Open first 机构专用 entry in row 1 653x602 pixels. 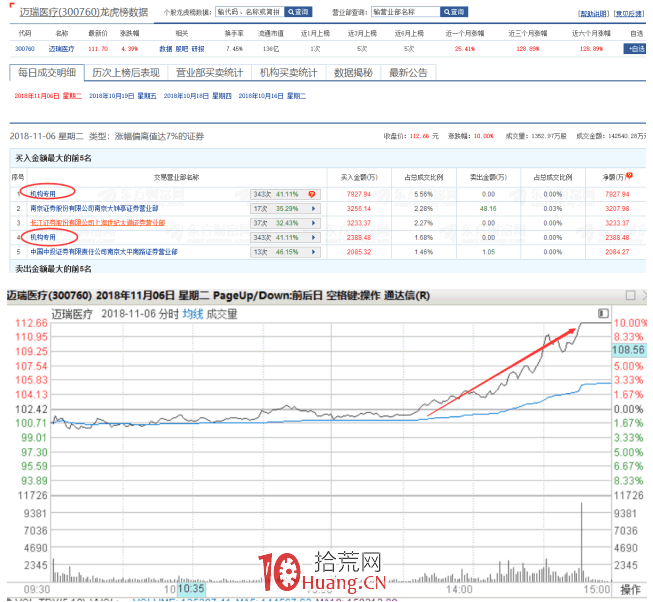pos(43,194)
